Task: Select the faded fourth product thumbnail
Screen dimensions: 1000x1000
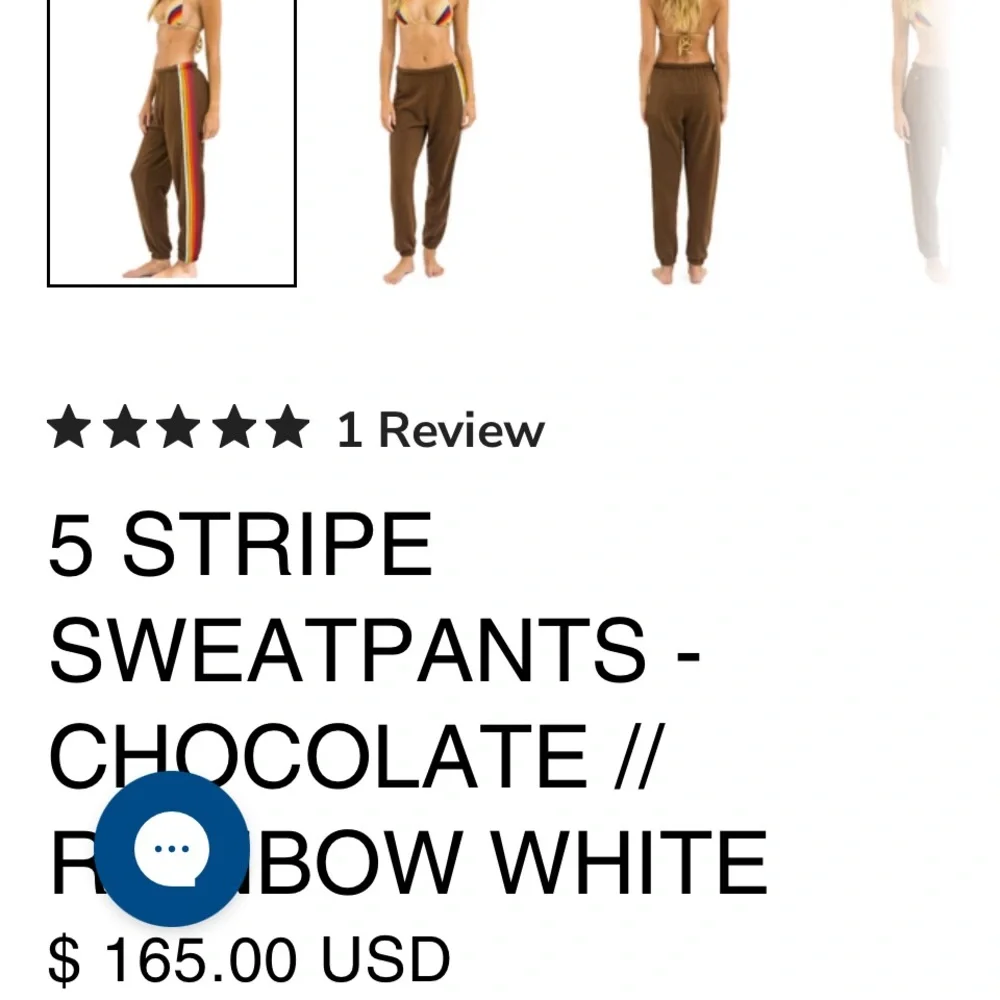Action: click(925, 142)
